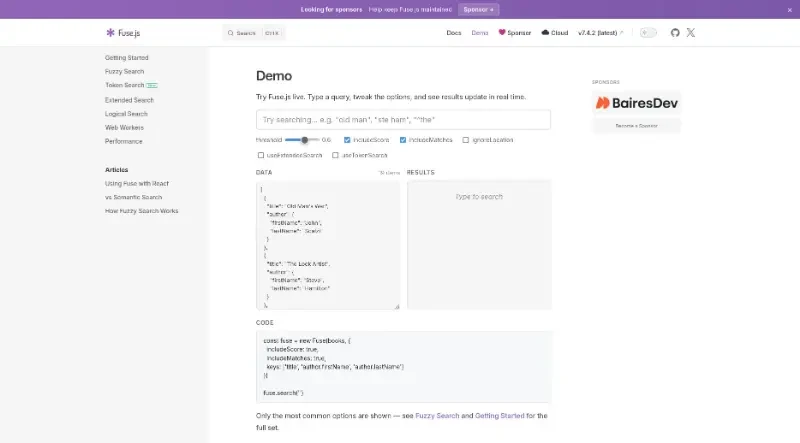Screen dimensions: 800x443
Task: Close the sponsor banner with the X
Action: tap(789, 10)
